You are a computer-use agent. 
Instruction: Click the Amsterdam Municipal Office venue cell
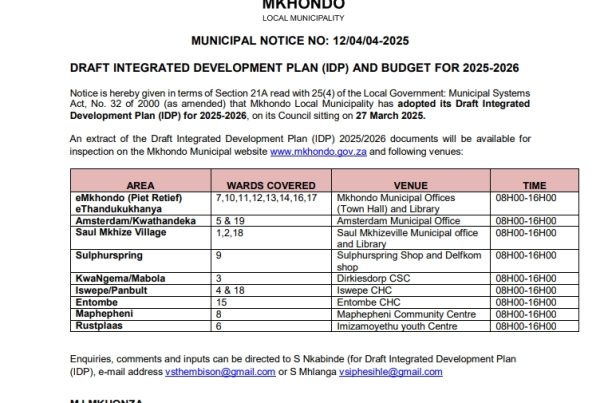point(411,221)
